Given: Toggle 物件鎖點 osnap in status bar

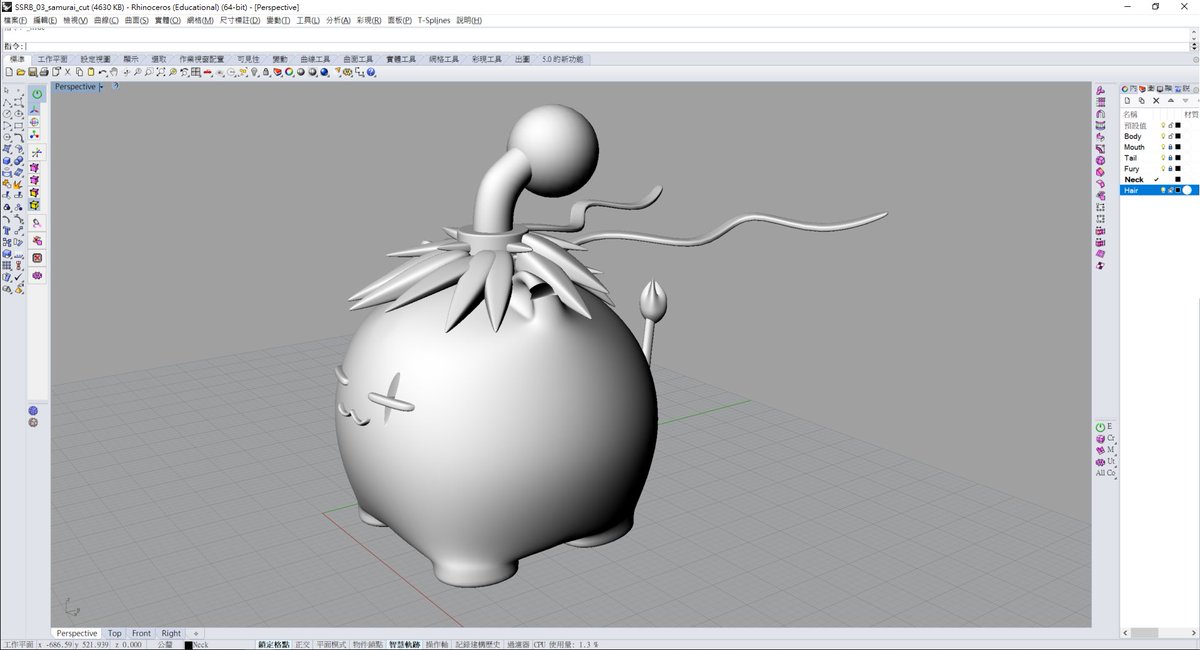Looking at the screenshot, I should point(366,645).
